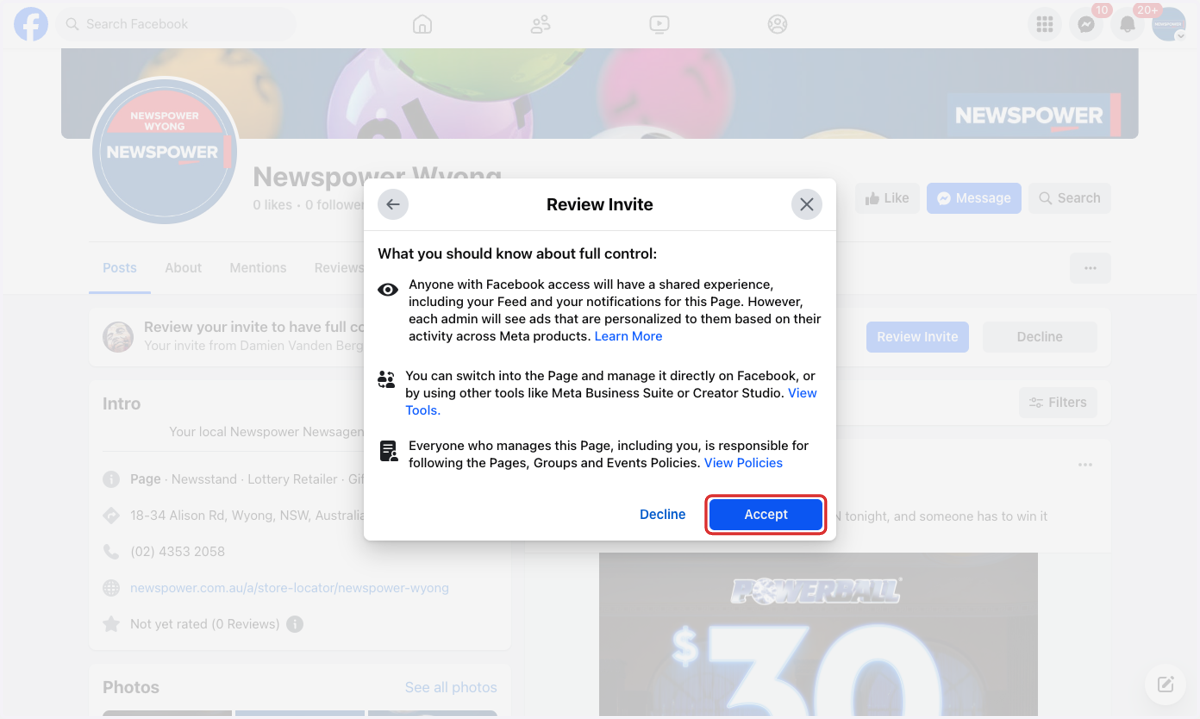Open the Groups icon in top bar
This screenshot has width=1200, height=719.
pos(777,24)
